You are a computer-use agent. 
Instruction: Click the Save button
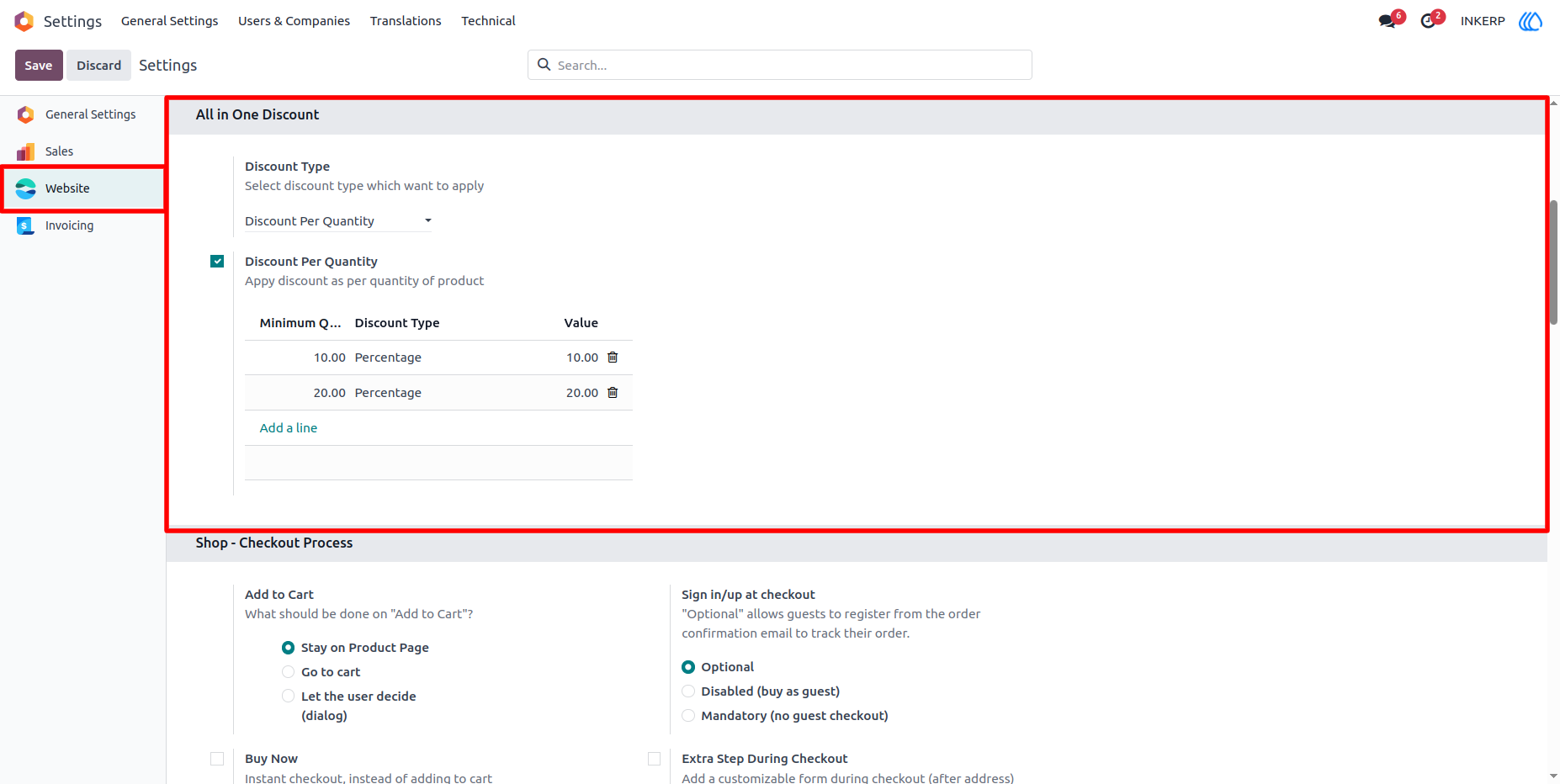tap(39, 66)
